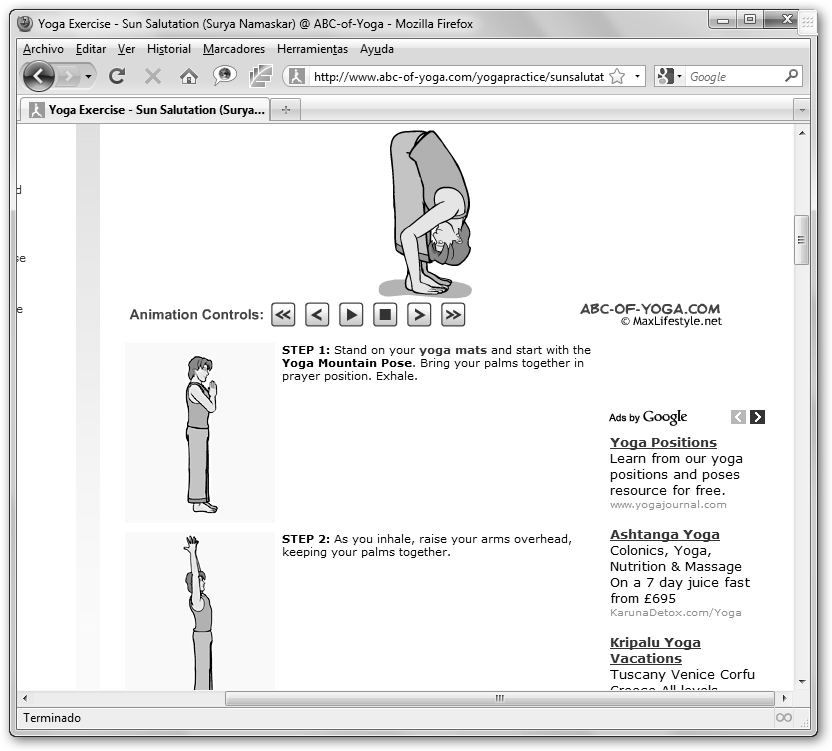Rewind animation to the first step

[x=283, y=315]
